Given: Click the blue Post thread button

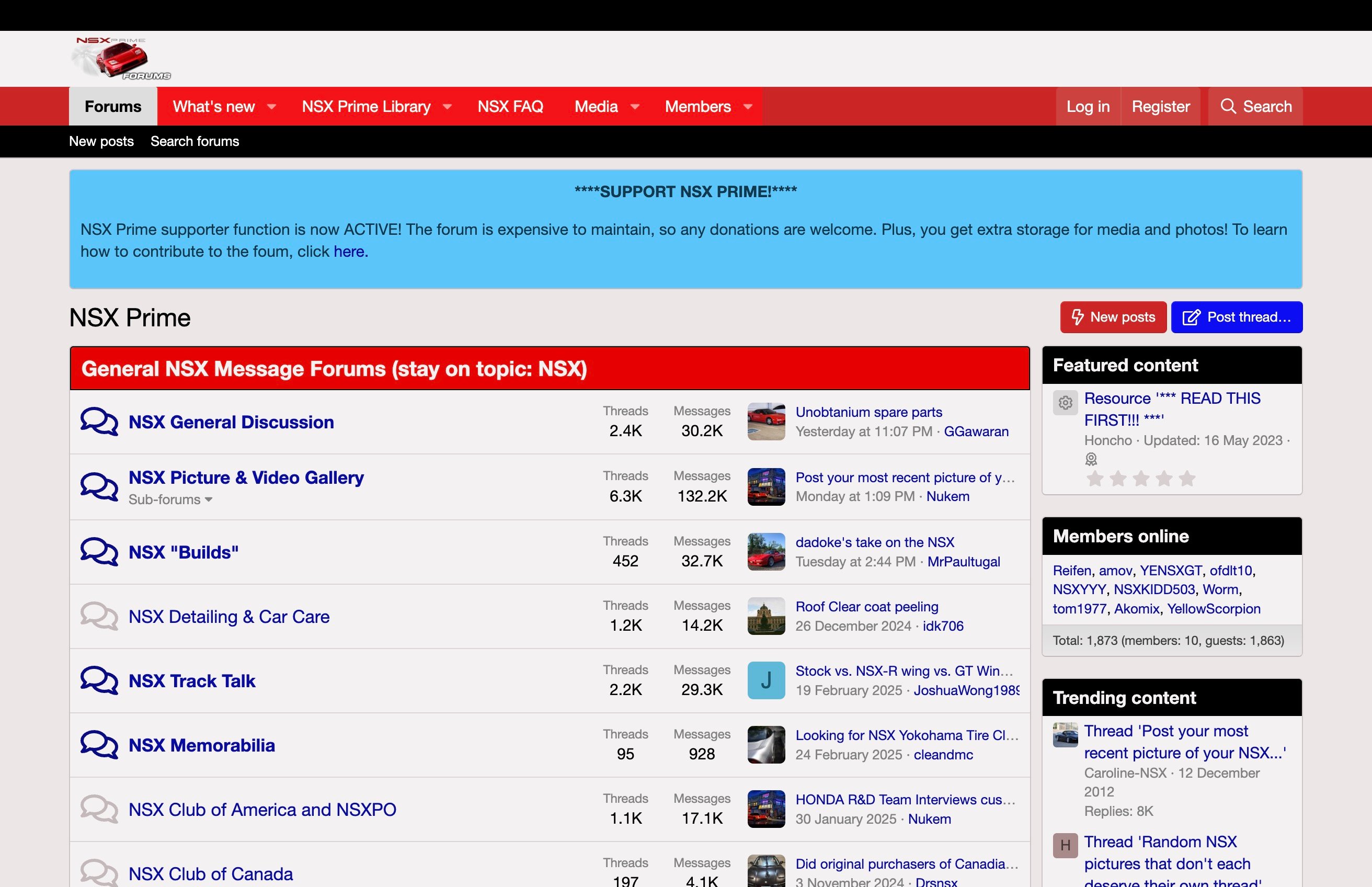Looking at the screenshot, I should click(x=1237, y=317).
